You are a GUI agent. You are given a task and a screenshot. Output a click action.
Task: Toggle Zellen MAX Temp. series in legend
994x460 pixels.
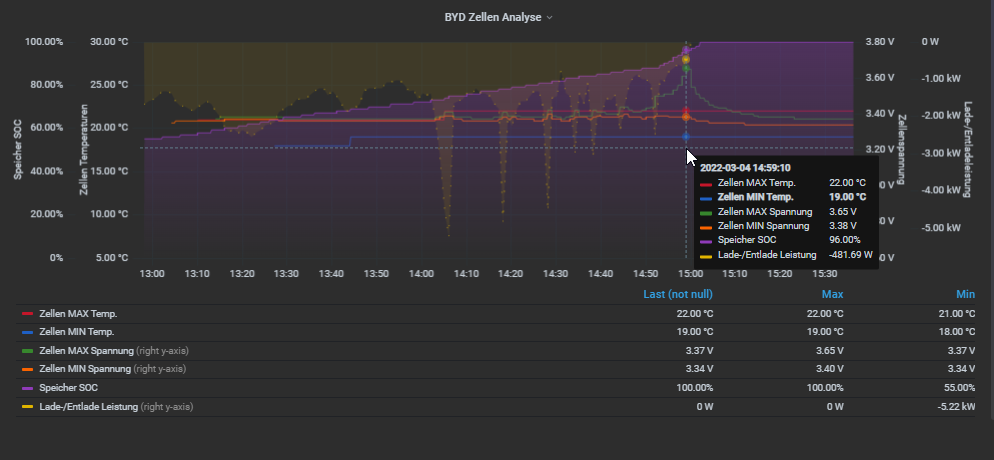click(x=78, y=314)
